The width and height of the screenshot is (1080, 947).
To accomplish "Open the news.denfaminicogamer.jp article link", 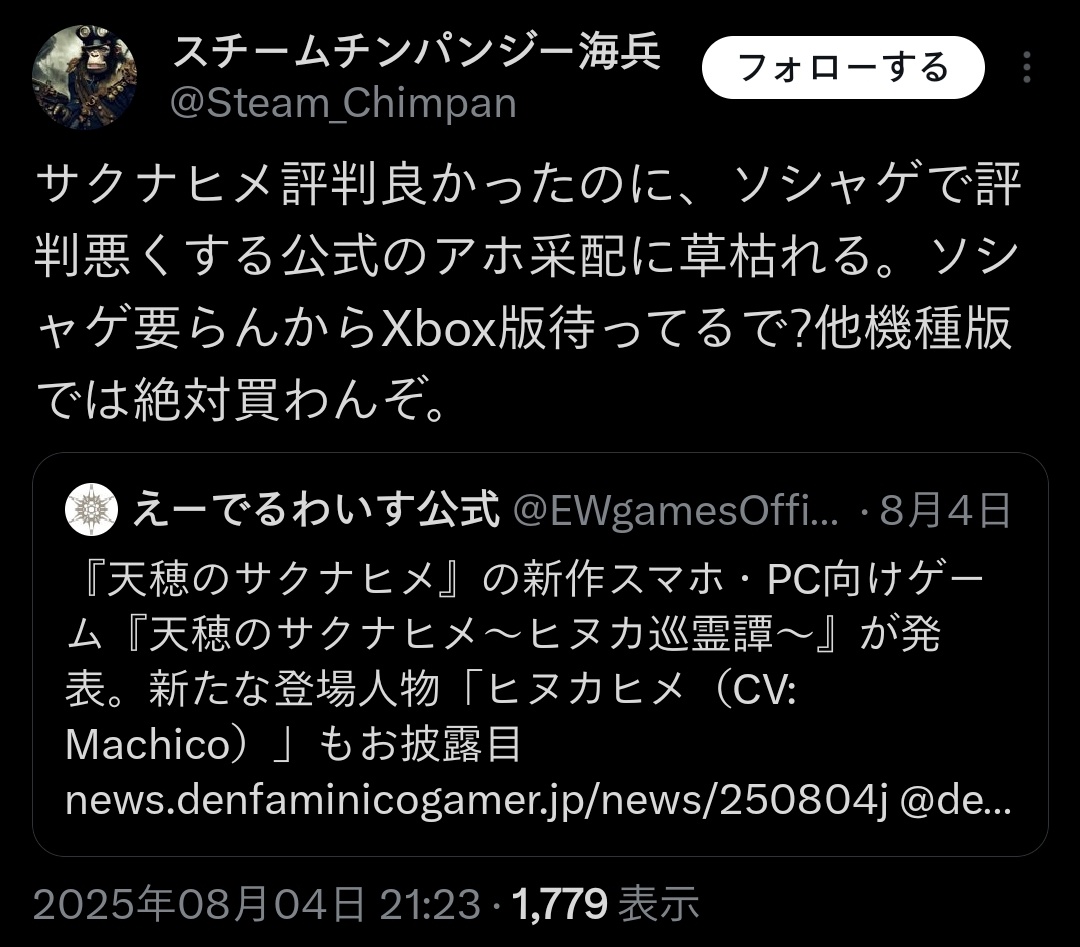I will click(x=477, y=800).
